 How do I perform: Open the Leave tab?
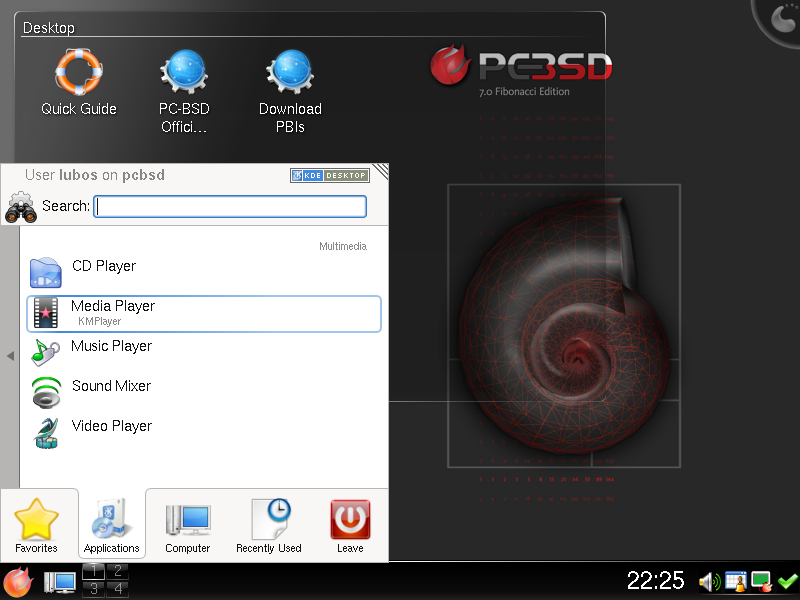coord(350,526)
